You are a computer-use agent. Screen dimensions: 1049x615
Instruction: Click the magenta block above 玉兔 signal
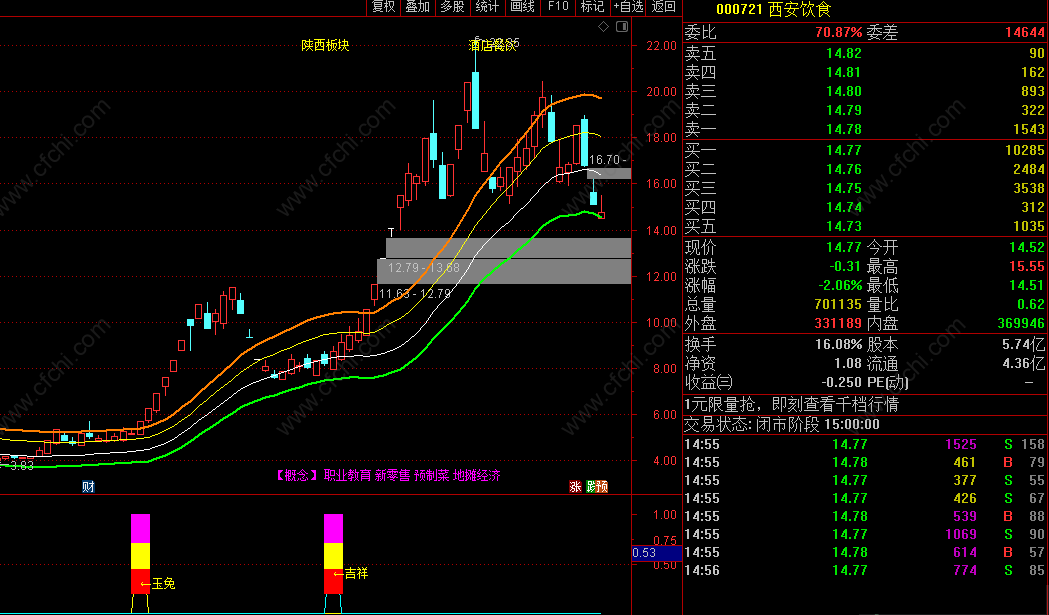tap(140, 529)
